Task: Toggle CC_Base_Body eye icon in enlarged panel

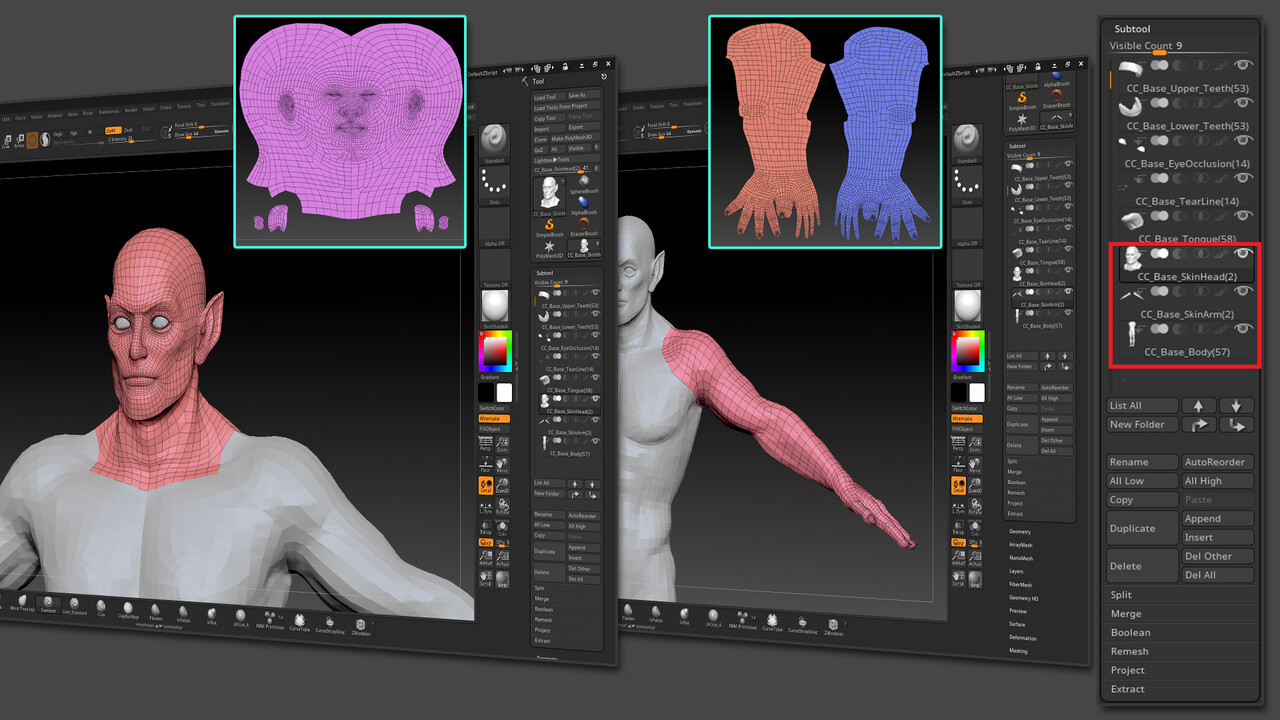Action: pos(1243,328)
